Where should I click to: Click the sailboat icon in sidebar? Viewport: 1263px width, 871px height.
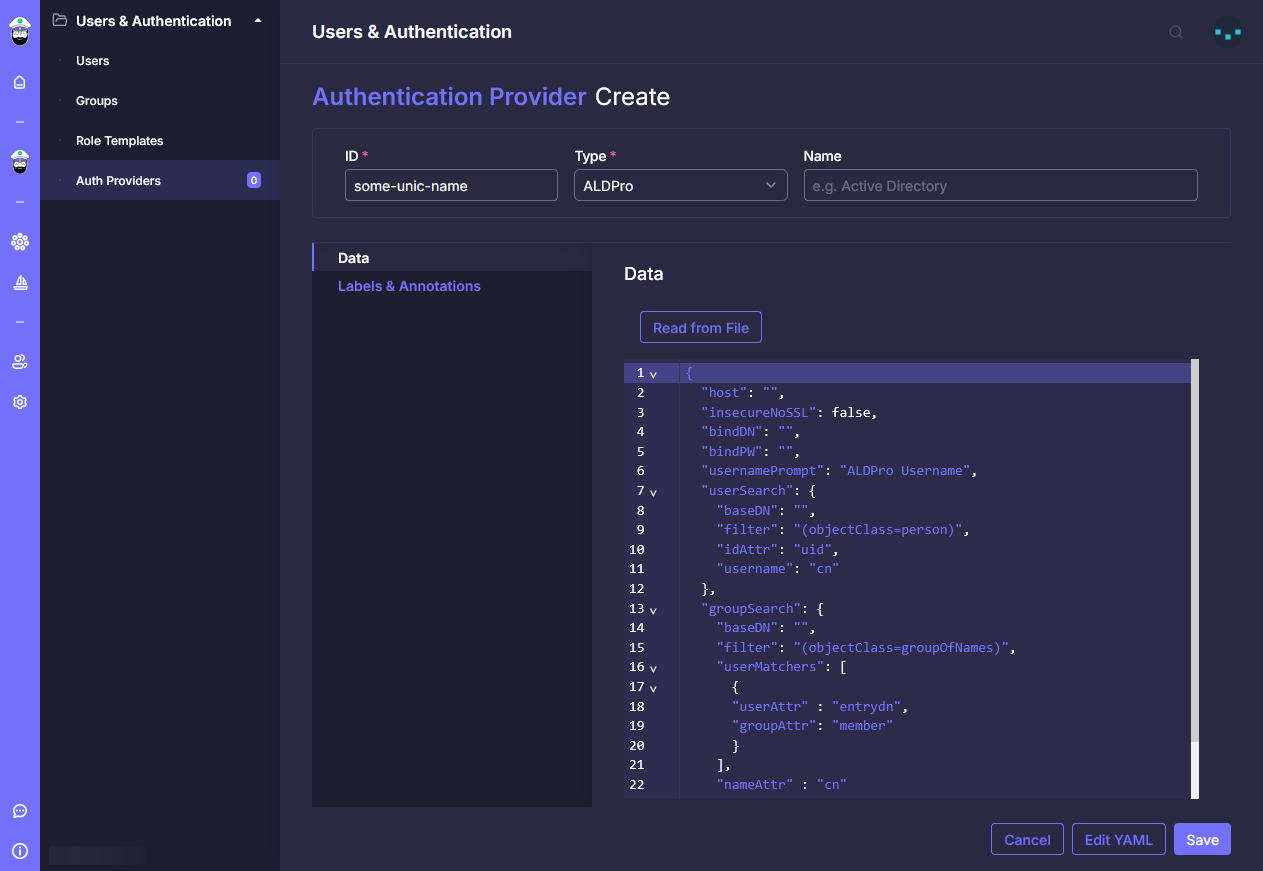[20, 283]
